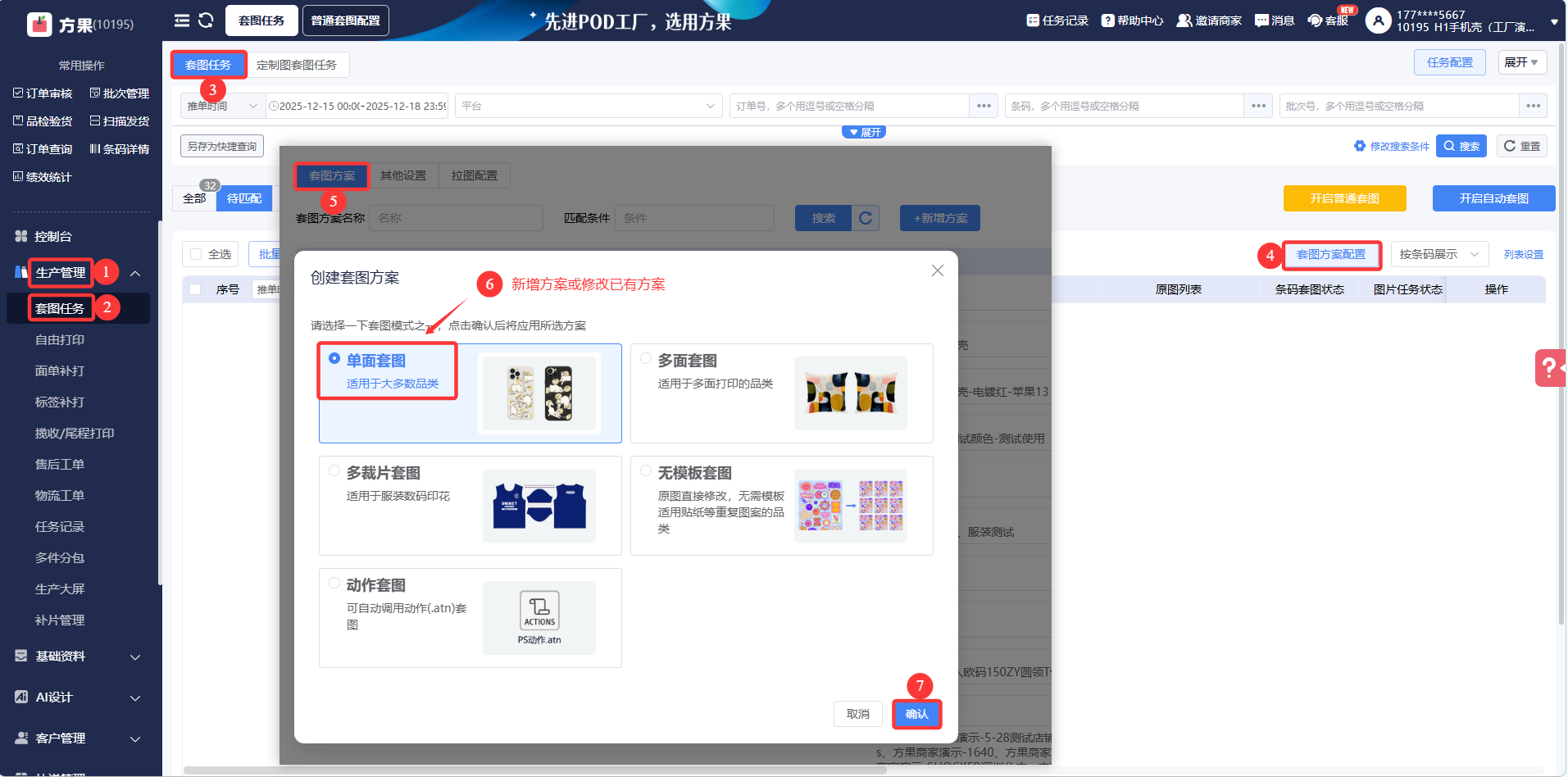Open 其他设置 tab in config panel

tap(403, 175)
